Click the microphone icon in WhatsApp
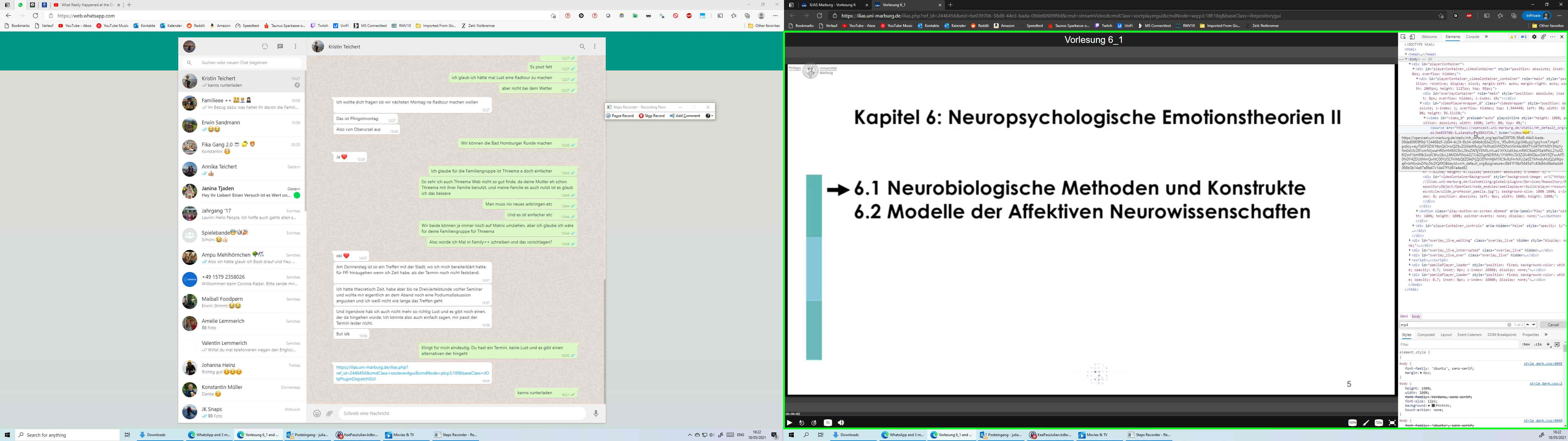 [x=596, y=413]
